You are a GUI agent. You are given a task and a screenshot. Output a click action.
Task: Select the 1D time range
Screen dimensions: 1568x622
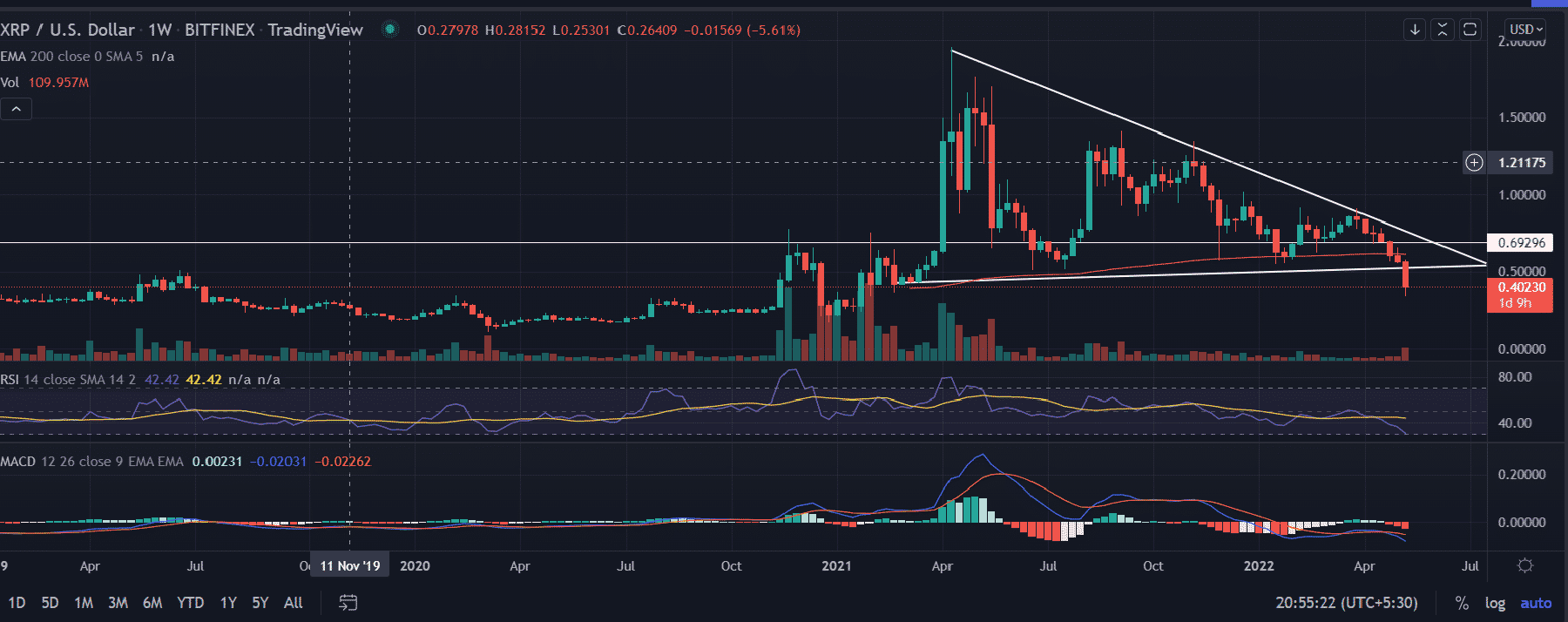(x=17, y=603)
